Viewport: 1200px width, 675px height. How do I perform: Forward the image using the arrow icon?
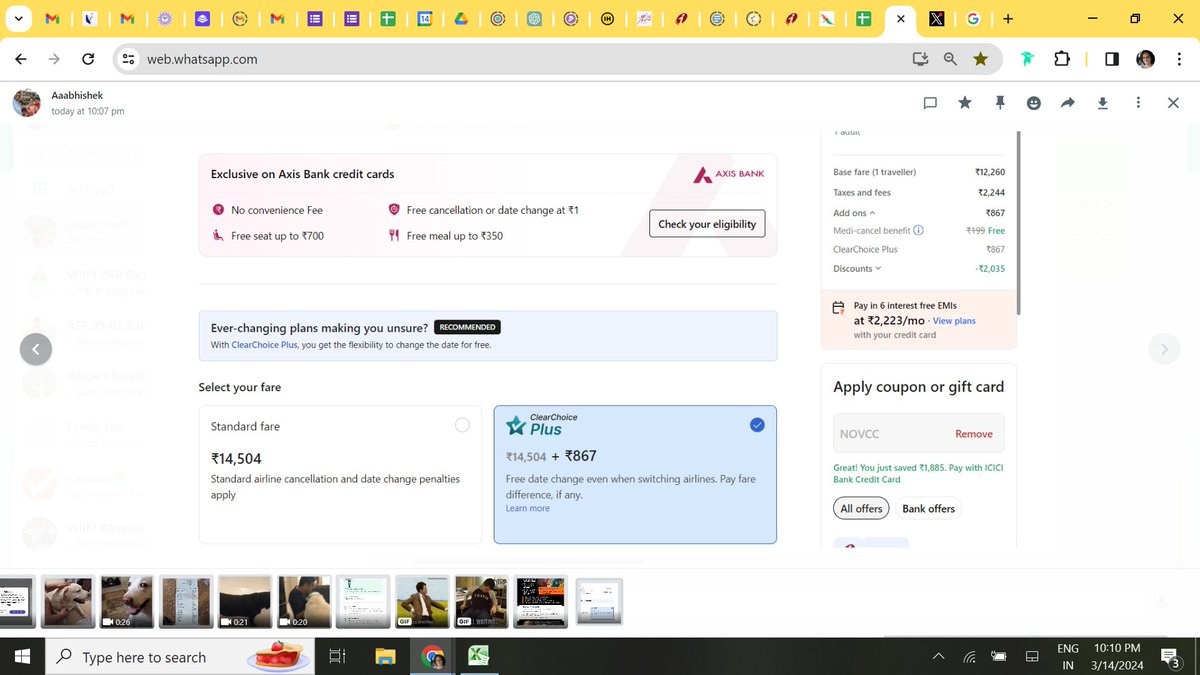[x=1068, y=103]
